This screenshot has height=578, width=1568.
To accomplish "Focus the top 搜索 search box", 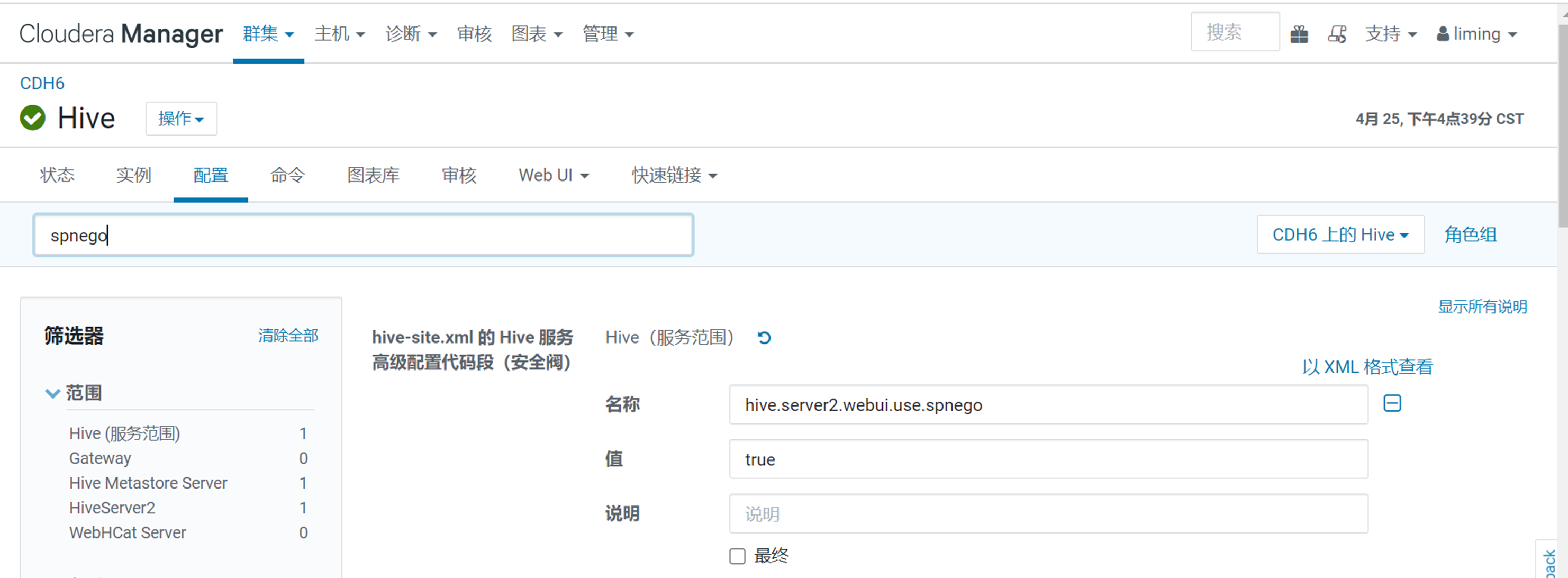I will click(x=1235, y=32).
